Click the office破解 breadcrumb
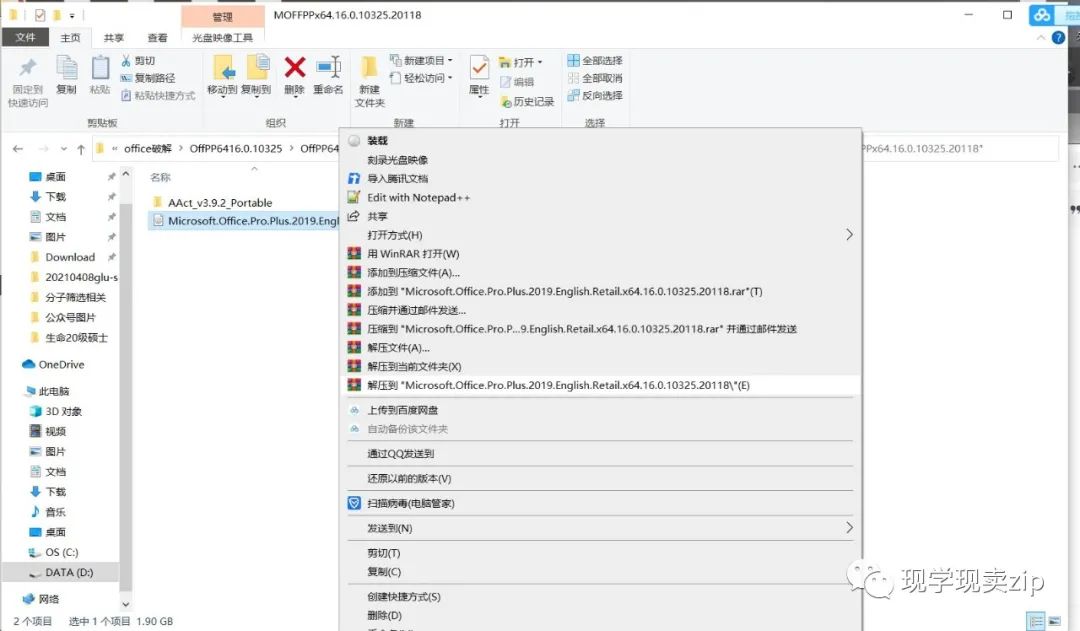Viewport: 1080px width, 631px height. click(147, 148)
